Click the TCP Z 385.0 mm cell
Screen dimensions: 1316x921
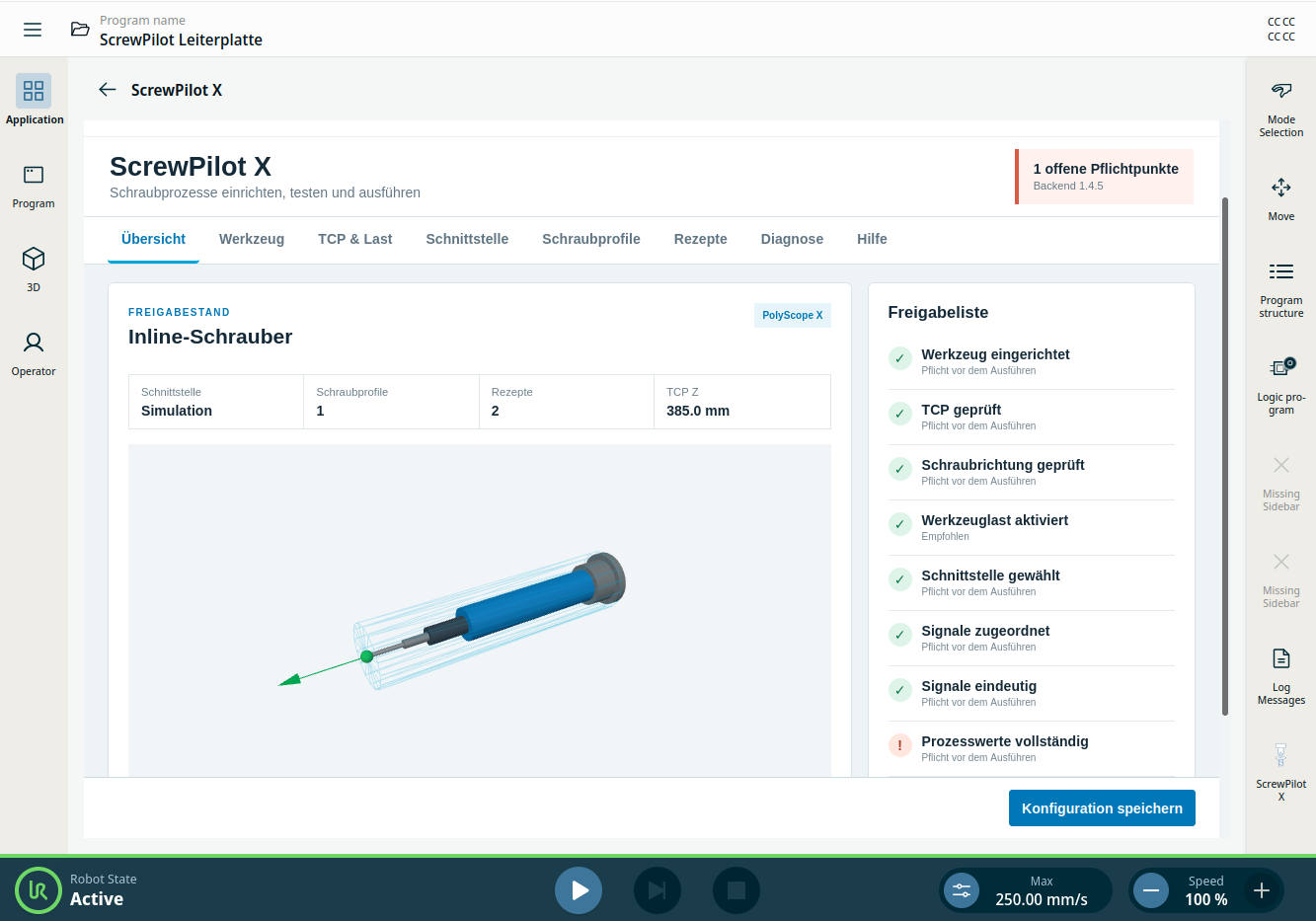click(742, 402)
